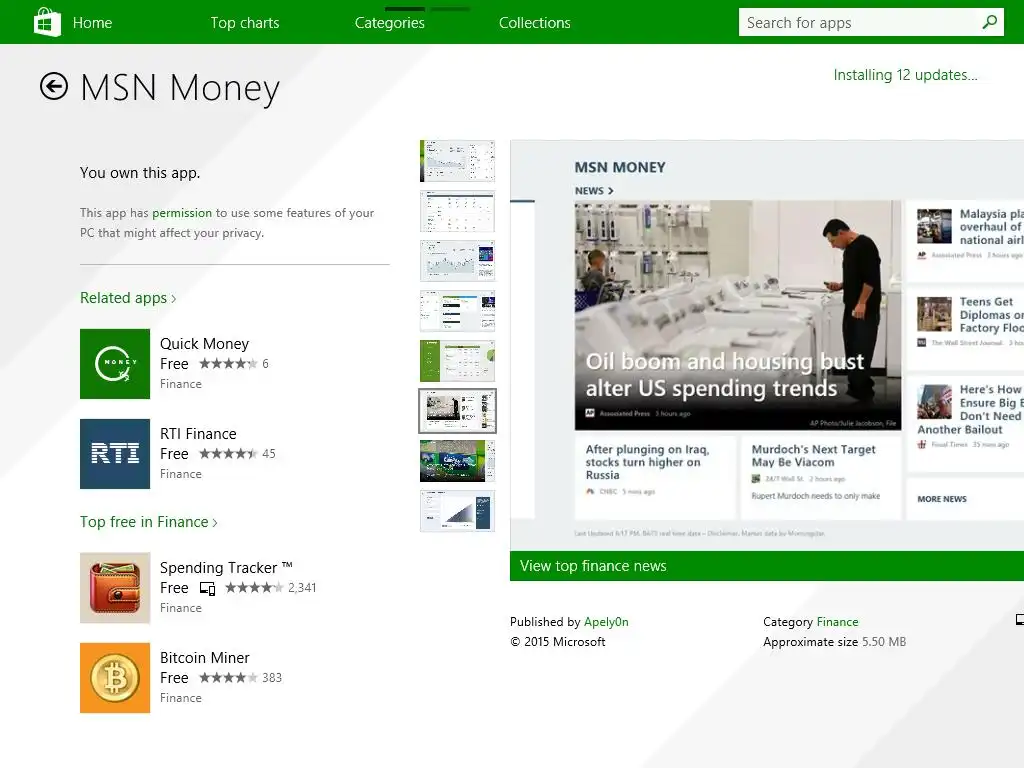The height and width of the screenshot is (768, 1024).
Task: Open the Bitcoin Miner coin icon
Action: pos(115,678)
